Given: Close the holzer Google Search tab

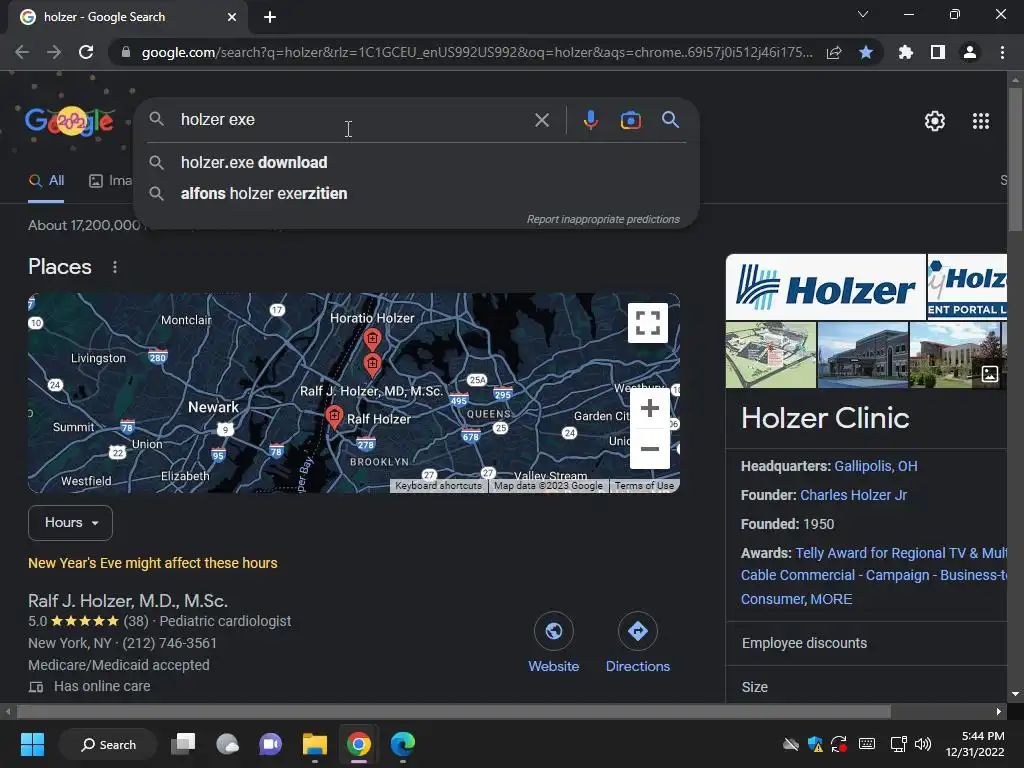Looking at the screenshot, I should [231, 17].
